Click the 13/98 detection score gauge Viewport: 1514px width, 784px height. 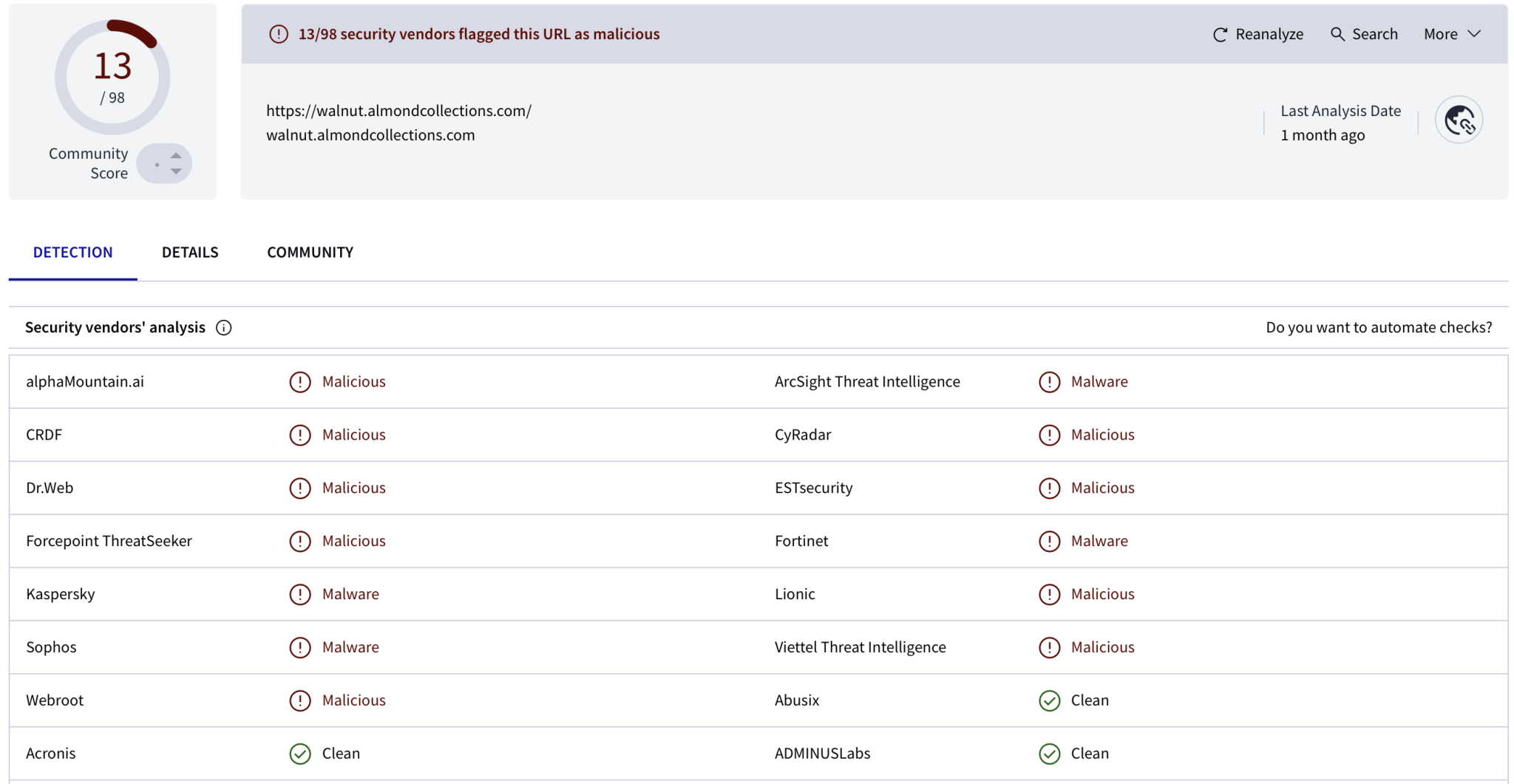(x=112, y=77)
